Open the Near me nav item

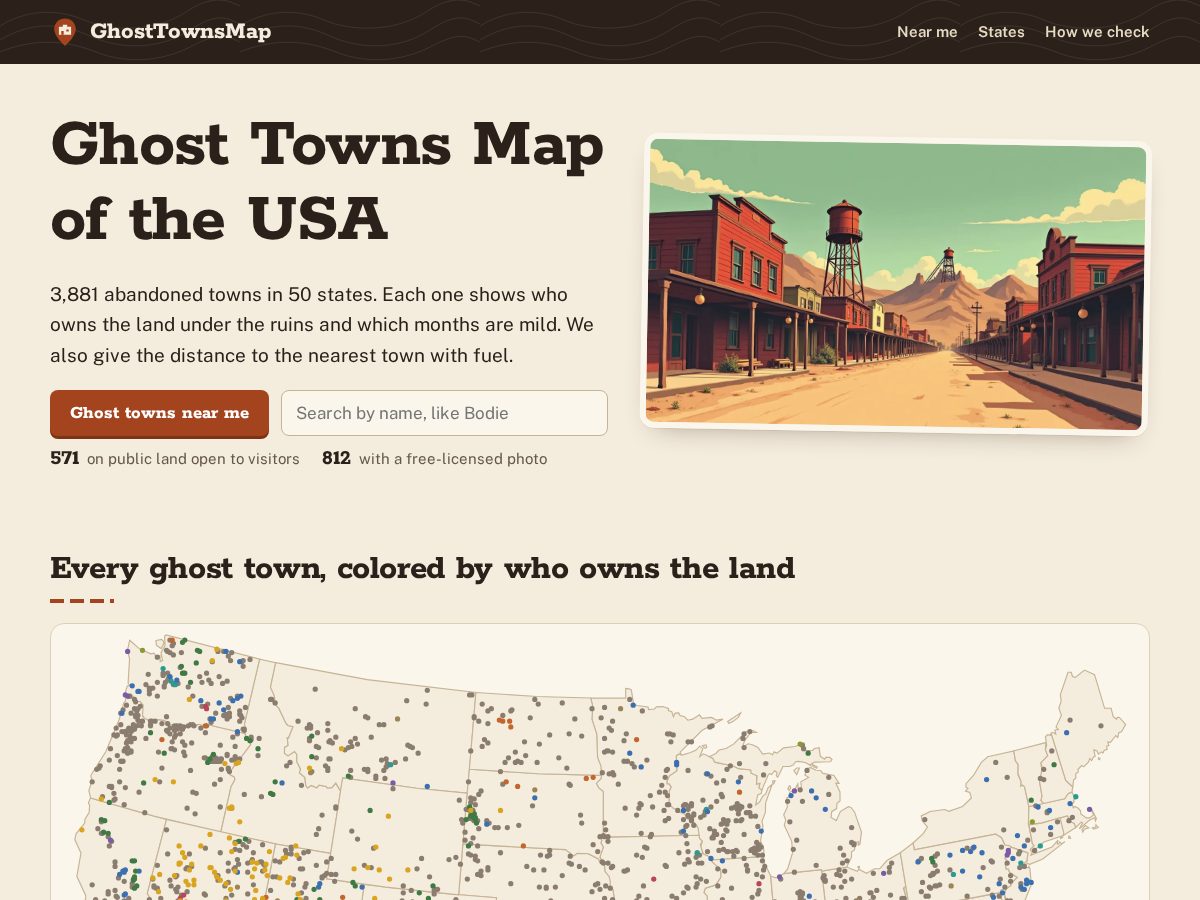[x=927, y=32]
